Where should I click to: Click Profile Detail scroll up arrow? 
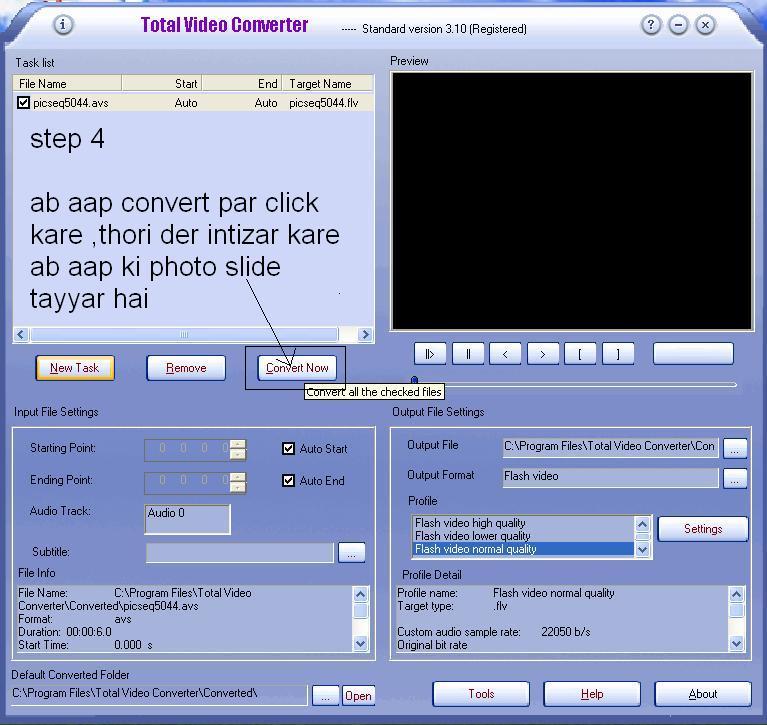(737, 594)
